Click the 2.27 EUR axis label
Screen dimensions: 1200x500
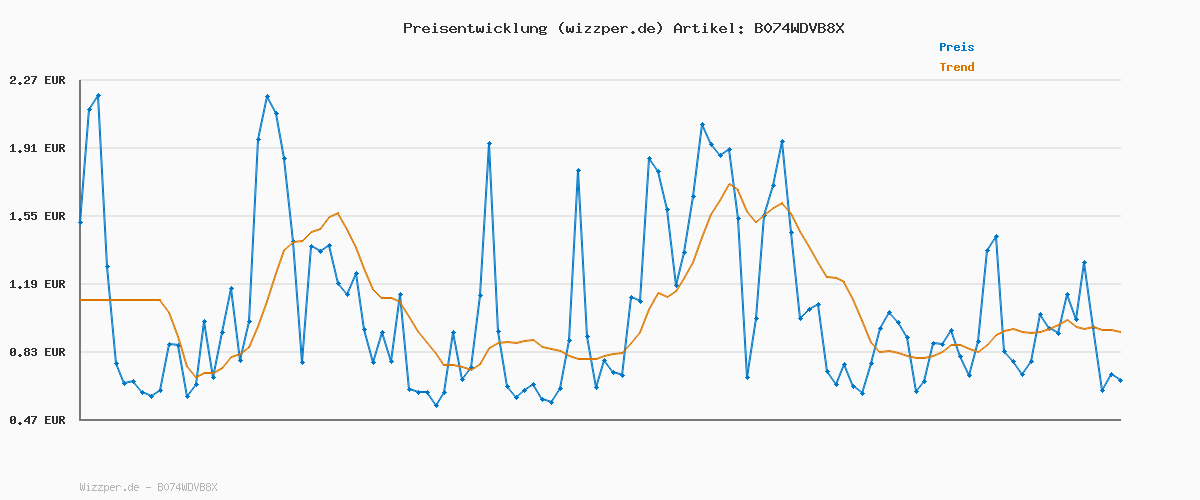click(36, 80)
